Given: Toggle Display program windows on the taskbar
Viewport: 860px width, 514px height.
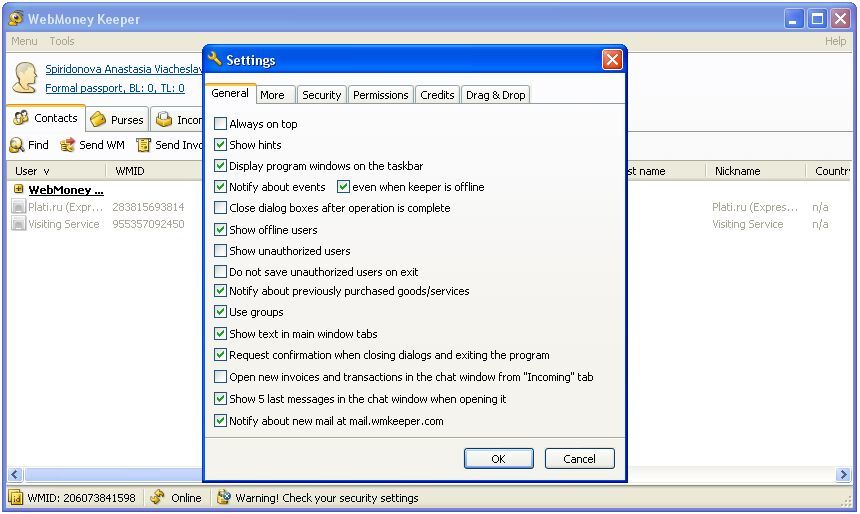Looking at the screenshot, I should click(220, 166).
